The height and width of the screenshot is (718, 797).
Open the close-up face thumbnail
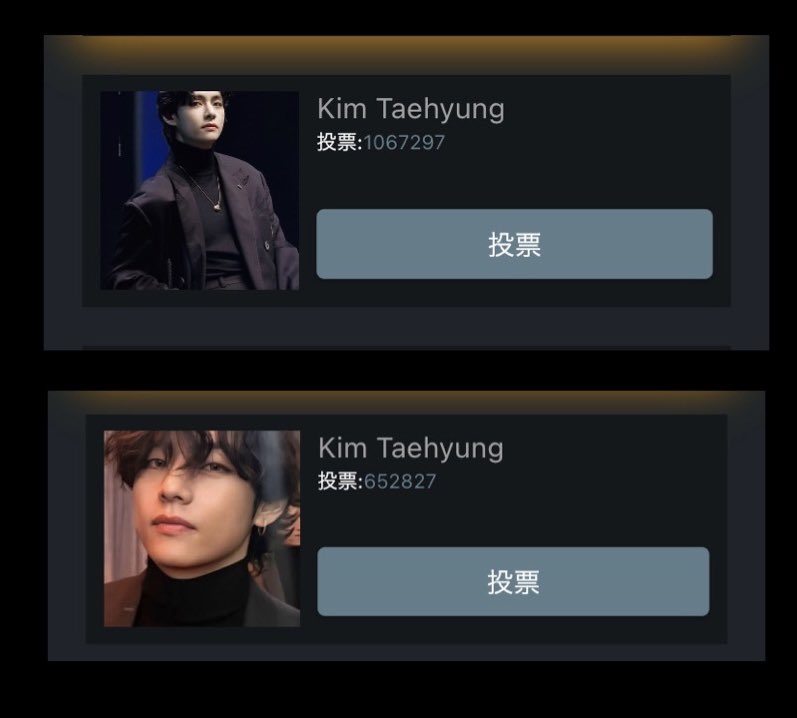coord(202,528)
